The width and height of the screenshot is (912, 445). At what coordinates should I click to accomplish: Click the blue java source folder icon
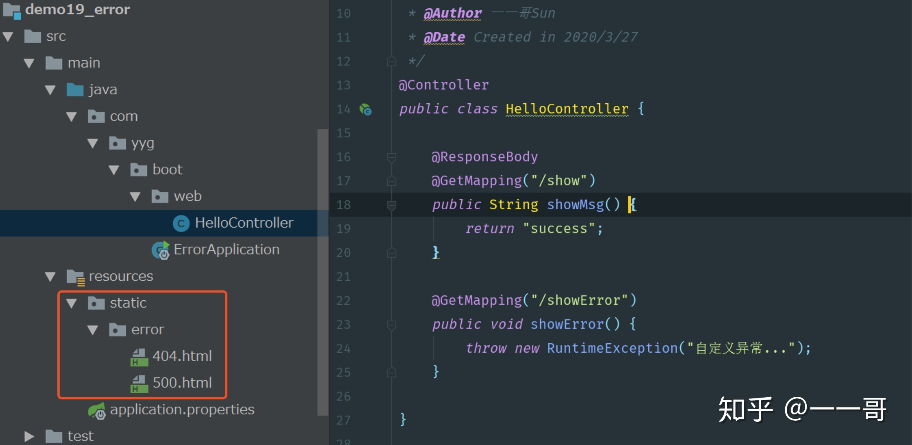[75, 90]
